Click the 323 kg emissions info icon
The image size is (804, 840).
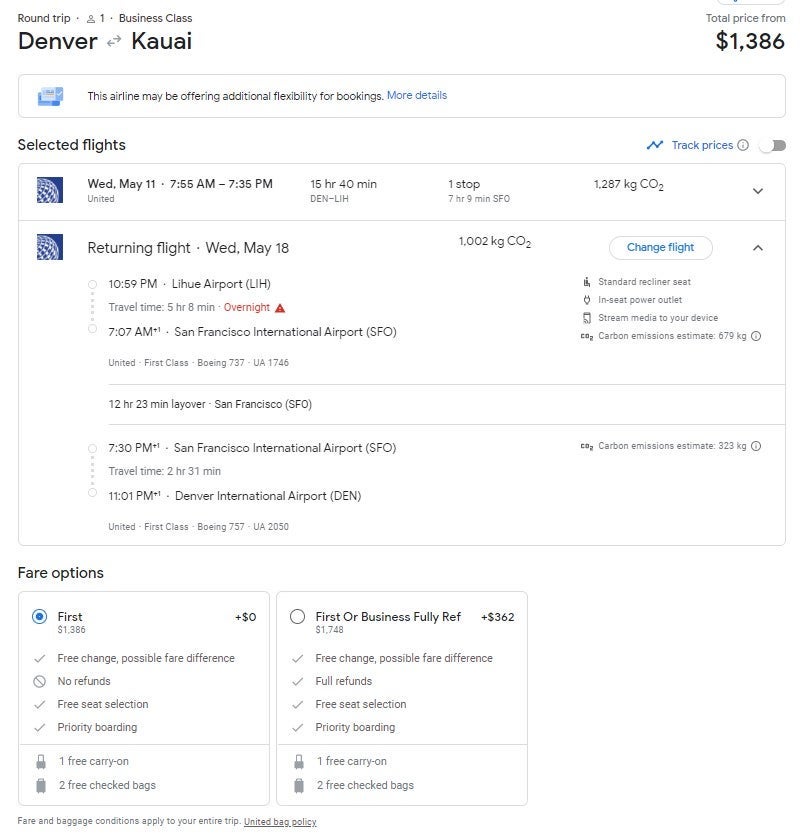click(x=756, y=446)
